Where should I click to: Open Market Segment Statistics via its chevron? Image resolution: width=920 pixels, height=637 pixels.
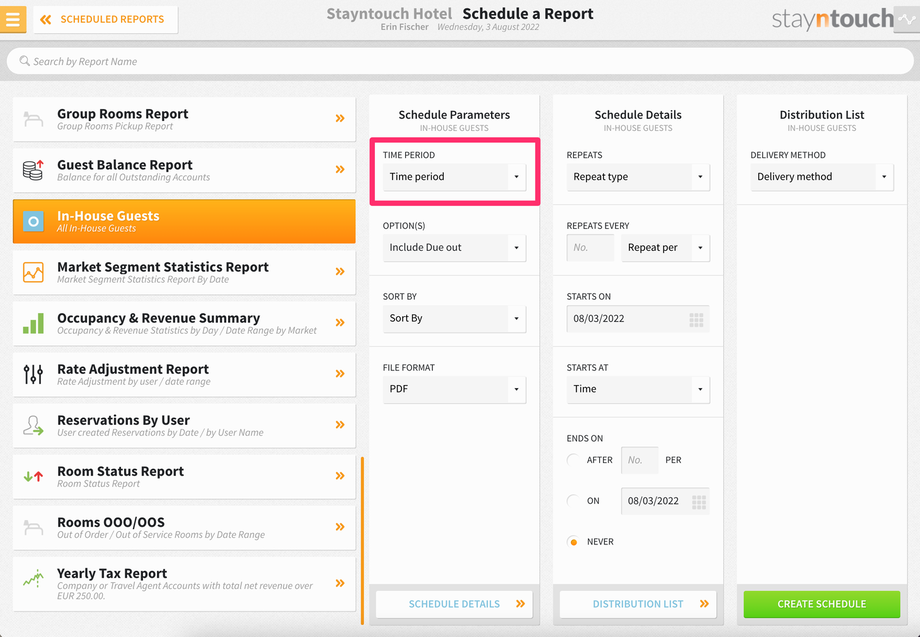(340, 272)
